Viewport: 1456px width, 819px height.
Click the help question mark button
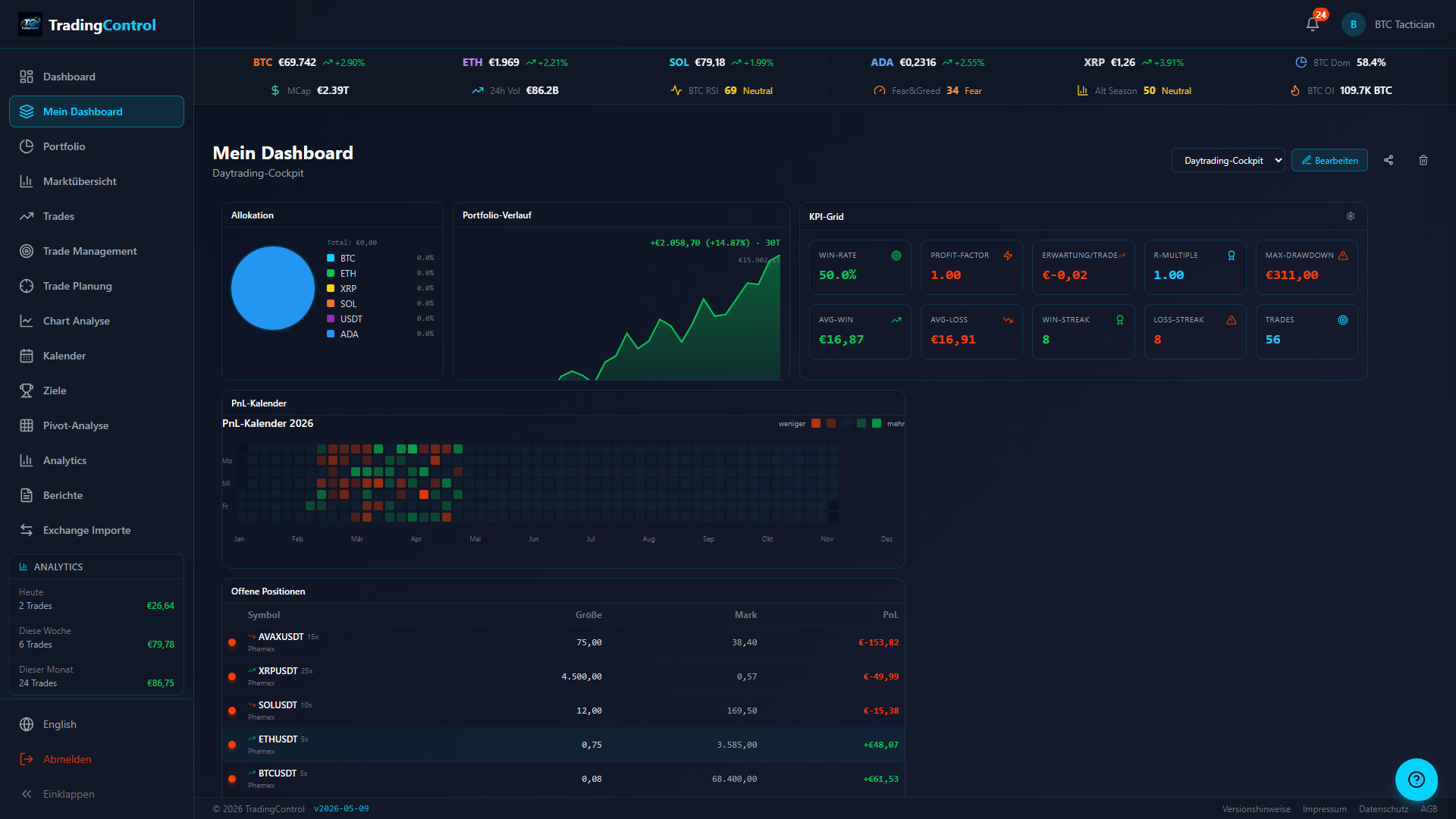tap(1417, 780)
